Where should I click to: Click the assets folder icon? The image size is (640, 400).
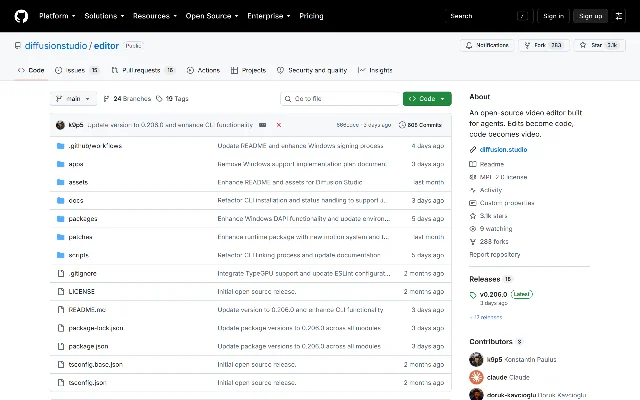pyautogui.click(x=61, y=182)
